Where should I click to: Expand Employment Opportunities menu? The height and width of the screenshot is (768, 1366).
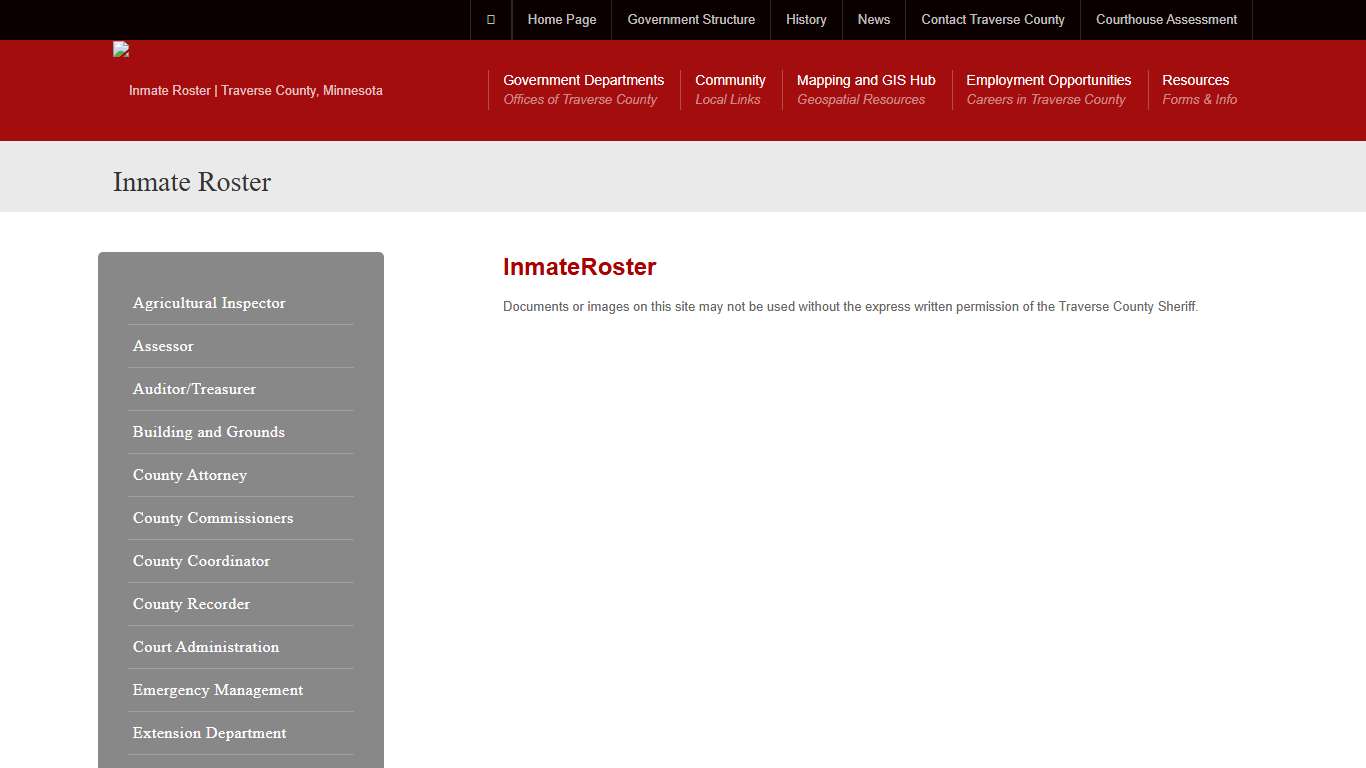pyautogui.click(x=1048, y=89)
